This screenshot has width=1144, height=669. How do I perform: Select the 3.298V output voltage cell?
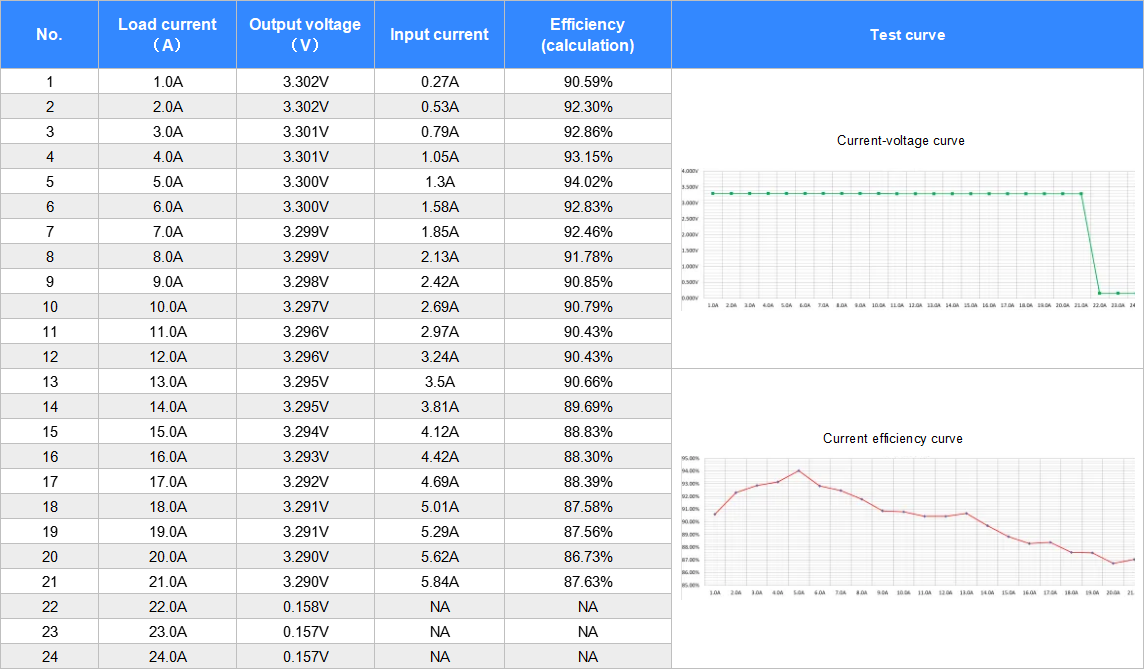pyautogui.click(x=305, y=282)
